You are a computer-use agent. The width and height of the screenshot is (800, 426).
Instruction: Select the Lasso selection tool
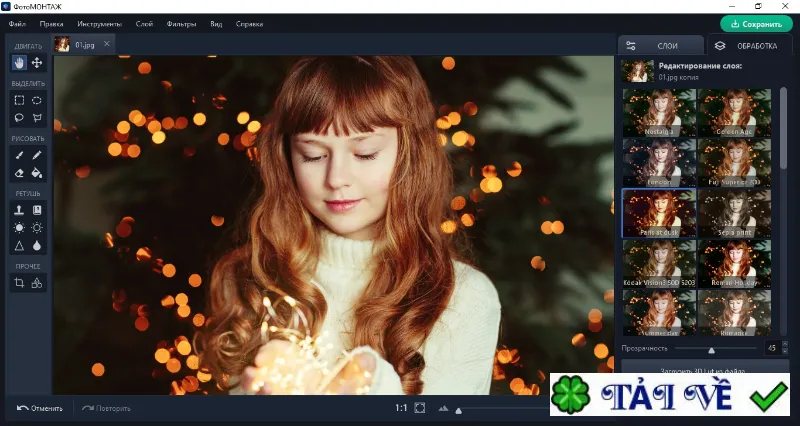coord(19,118)
